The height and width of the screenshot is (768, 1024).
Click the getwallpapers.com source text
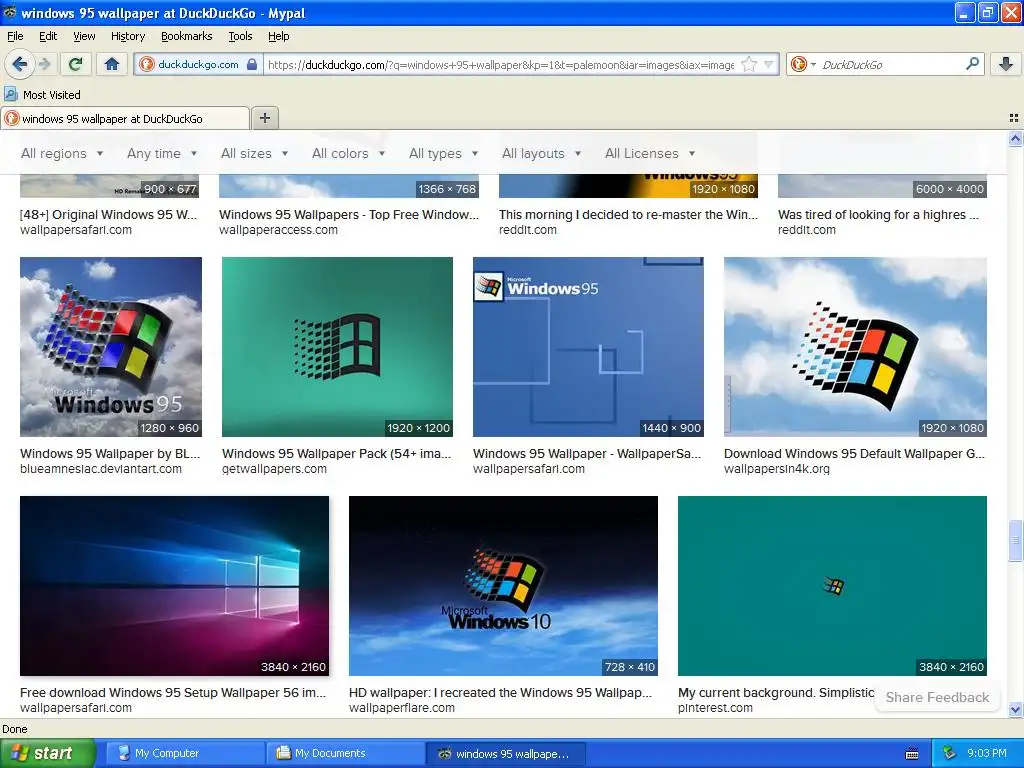[x=274, y=469]
